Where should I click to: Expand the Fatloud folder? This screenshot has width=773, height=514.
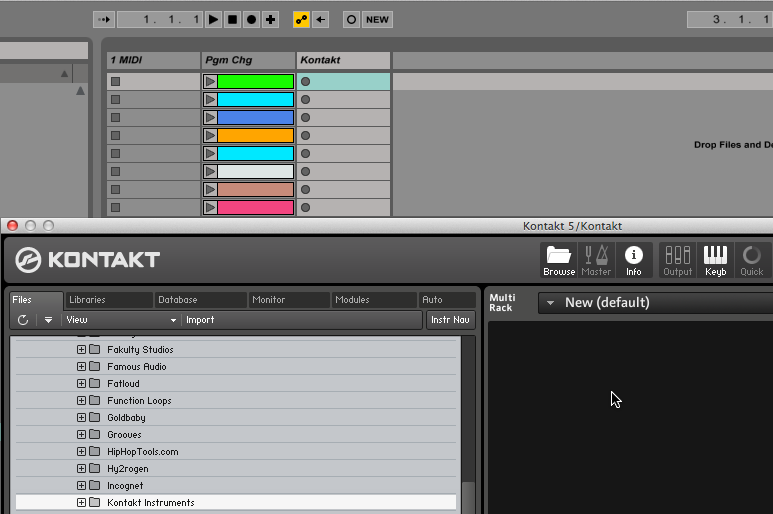click(81, 383)
